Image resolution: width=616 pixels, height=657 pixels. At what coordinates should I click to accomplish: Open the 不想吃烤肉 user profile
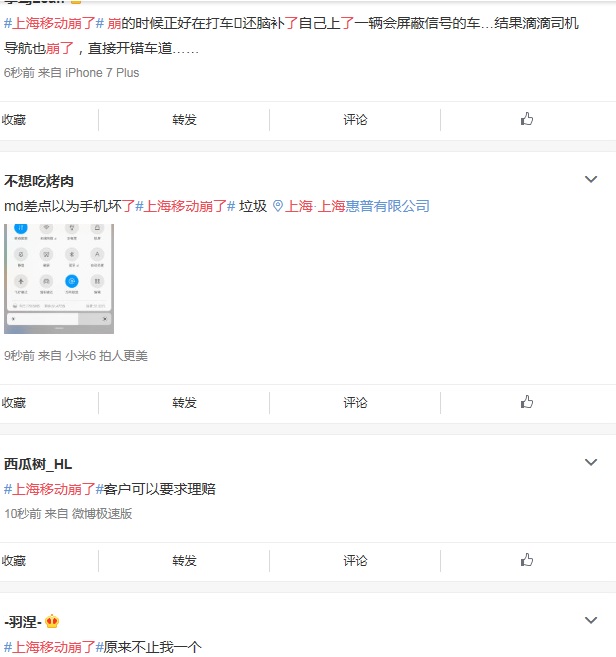pos(39,181)
